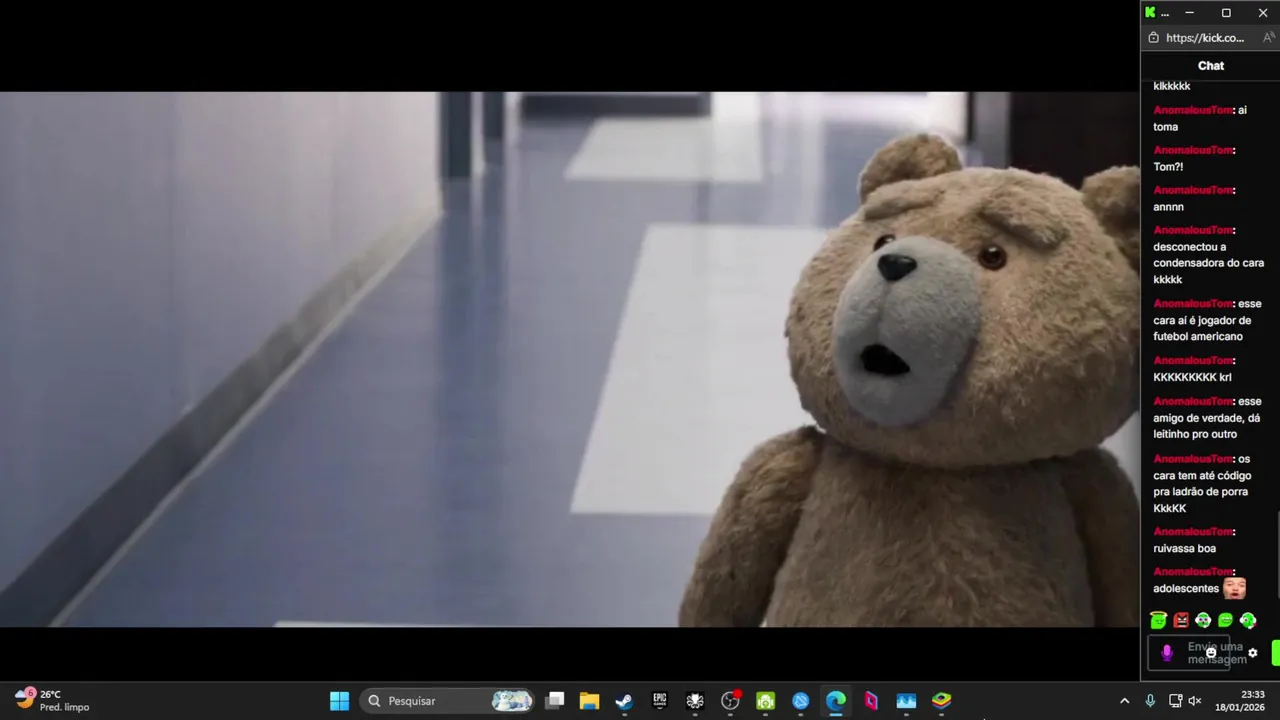Click the 'Chat' header label

coord(1210,66)
